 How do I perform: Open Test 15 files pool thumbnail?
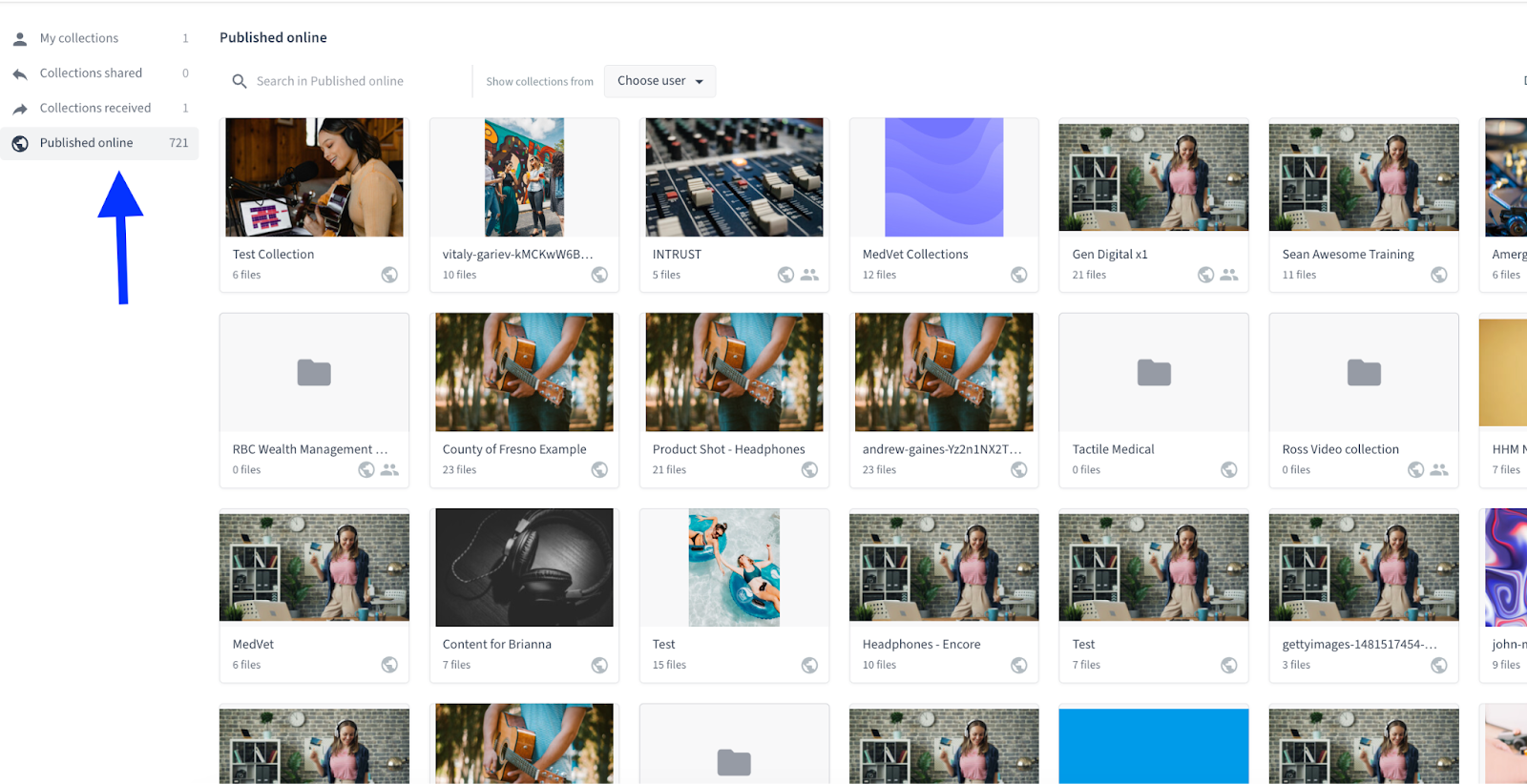tap(734, 567)
